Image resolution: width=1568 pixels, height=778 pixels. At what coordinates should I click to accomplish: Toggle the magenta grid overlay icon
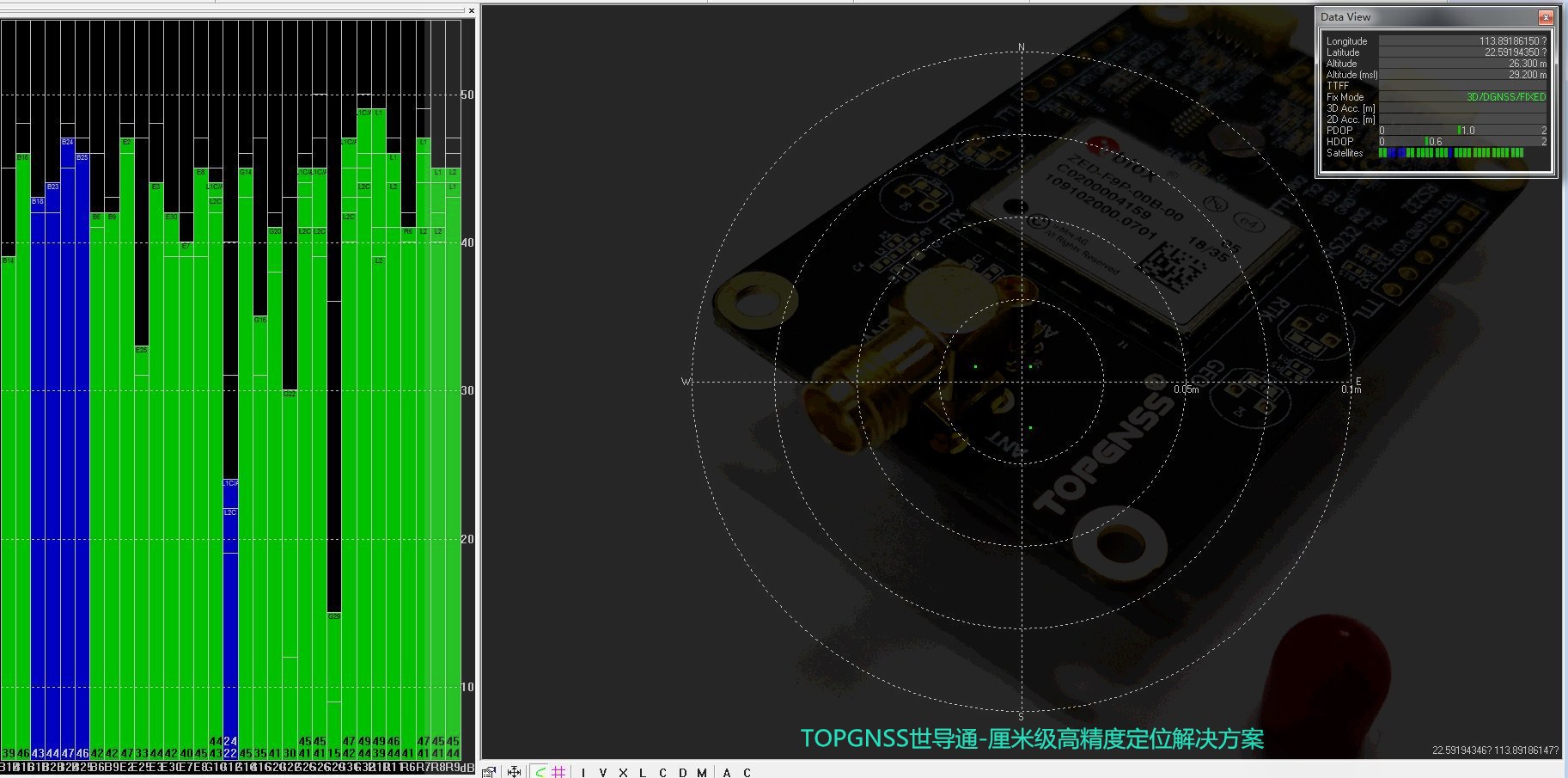coord(558,771)
